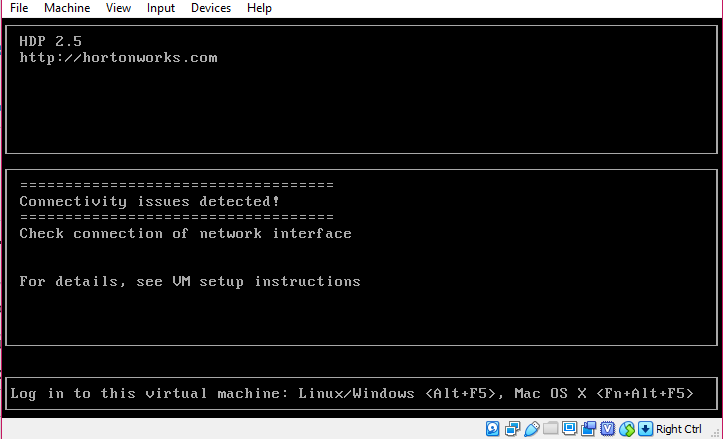Click the HDP 2.5 text in console
The image size is (723, 439).
(50, 41)
